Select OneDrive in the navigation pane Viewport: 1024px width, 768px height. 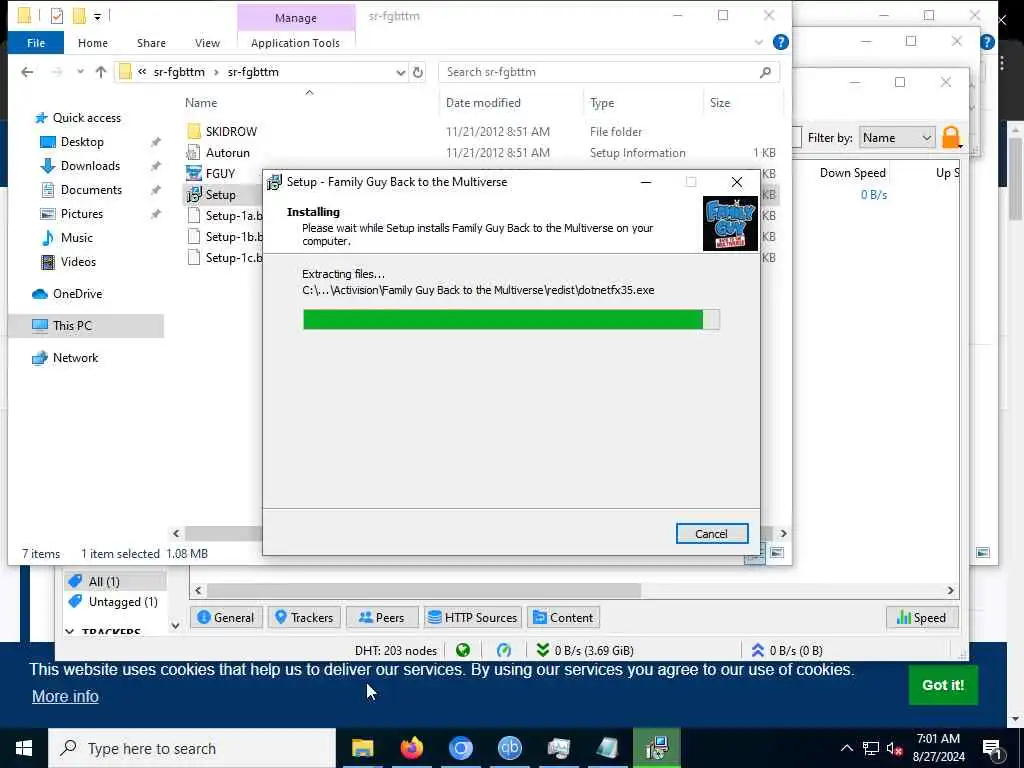click(x=77, y=294)
